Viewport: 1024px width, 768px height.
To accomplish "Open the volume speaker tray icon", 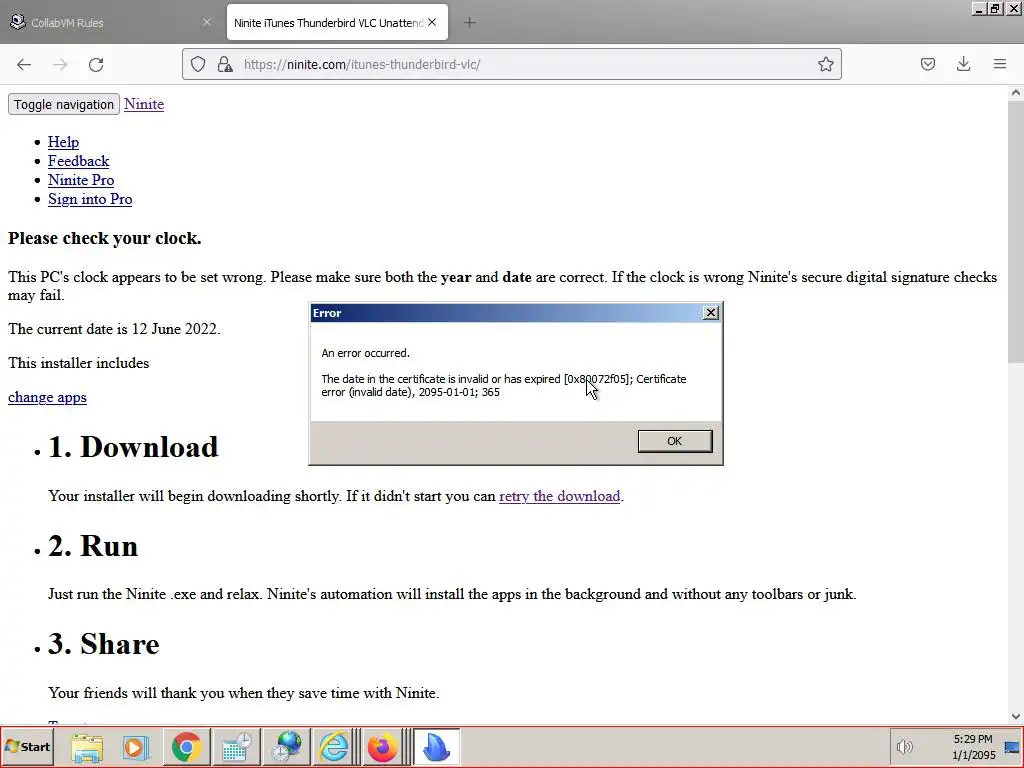I will [904, 747].
